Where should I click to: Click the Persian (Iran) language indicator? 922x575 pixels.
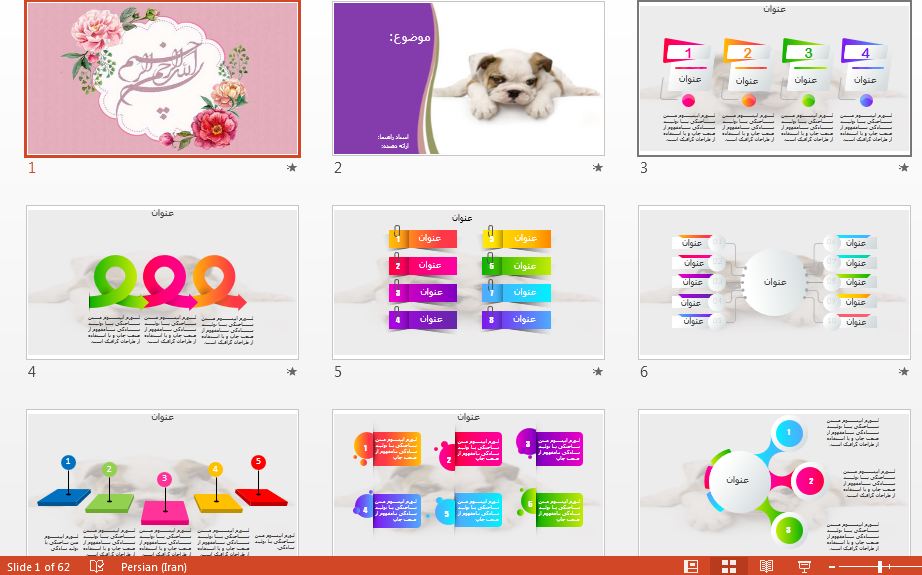click(x=153, y=566)
